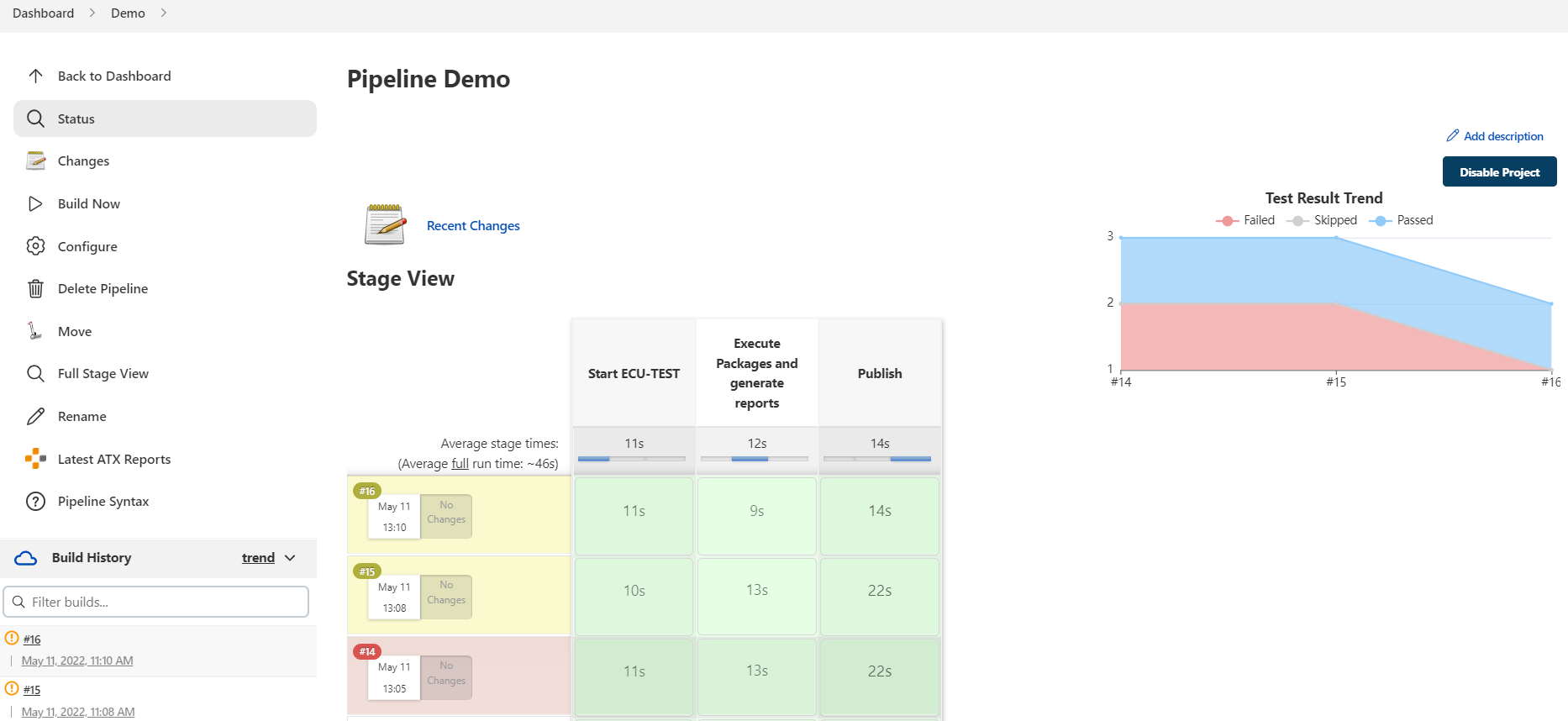Click the 22s Publish cell of build #14
This screenshot has width=1568, height=721.
pos(880,676)
